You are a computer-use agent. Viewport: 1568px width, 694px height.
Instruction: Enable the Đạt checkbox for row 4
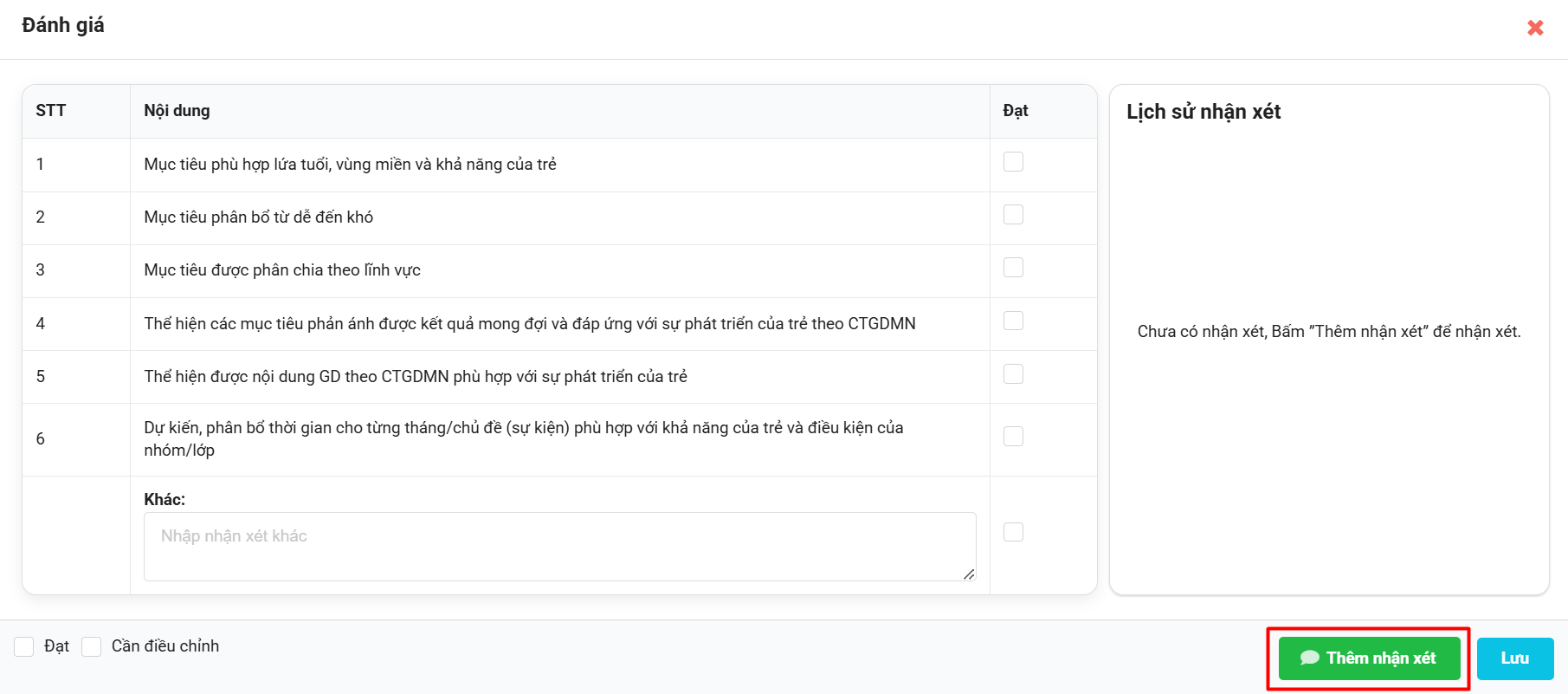1013,321
